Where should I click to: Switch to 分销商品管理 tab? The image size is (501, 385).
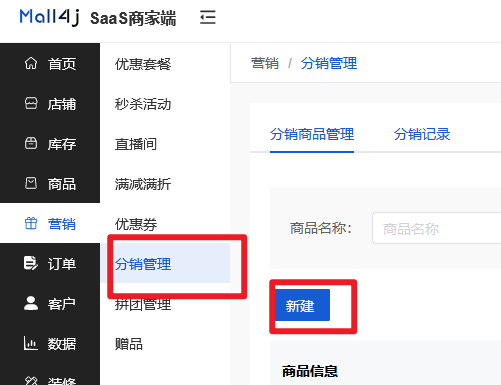coord(312,134)
